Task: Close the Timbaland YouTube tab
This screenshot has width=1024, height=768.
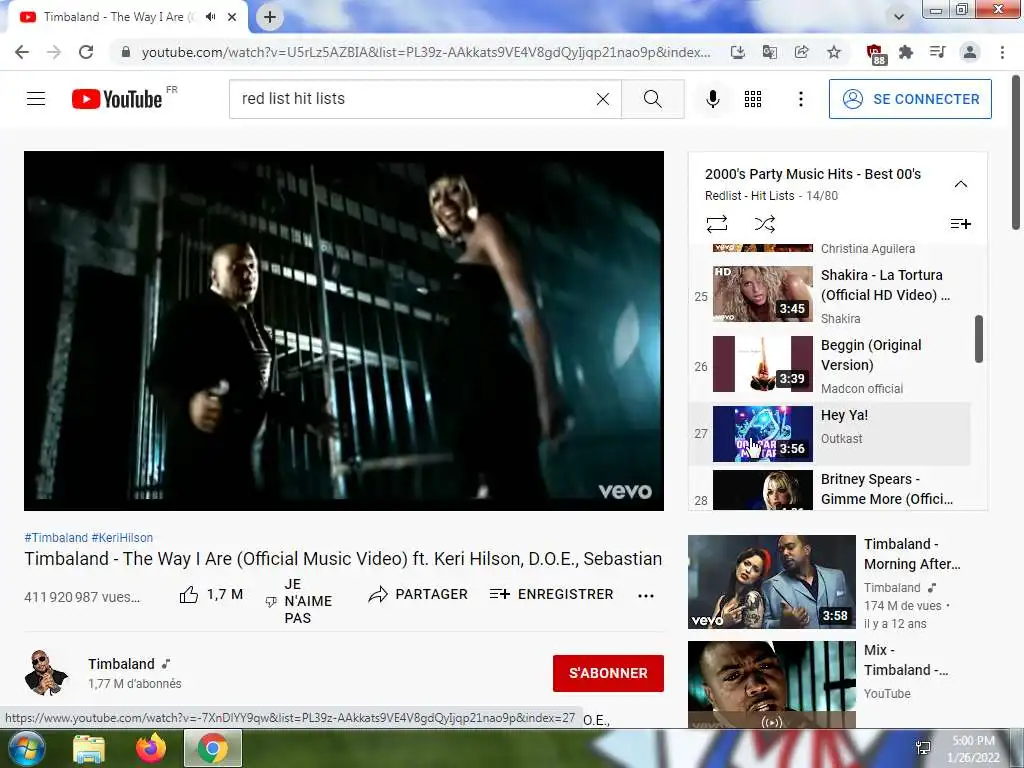Action: click(232, 17)
